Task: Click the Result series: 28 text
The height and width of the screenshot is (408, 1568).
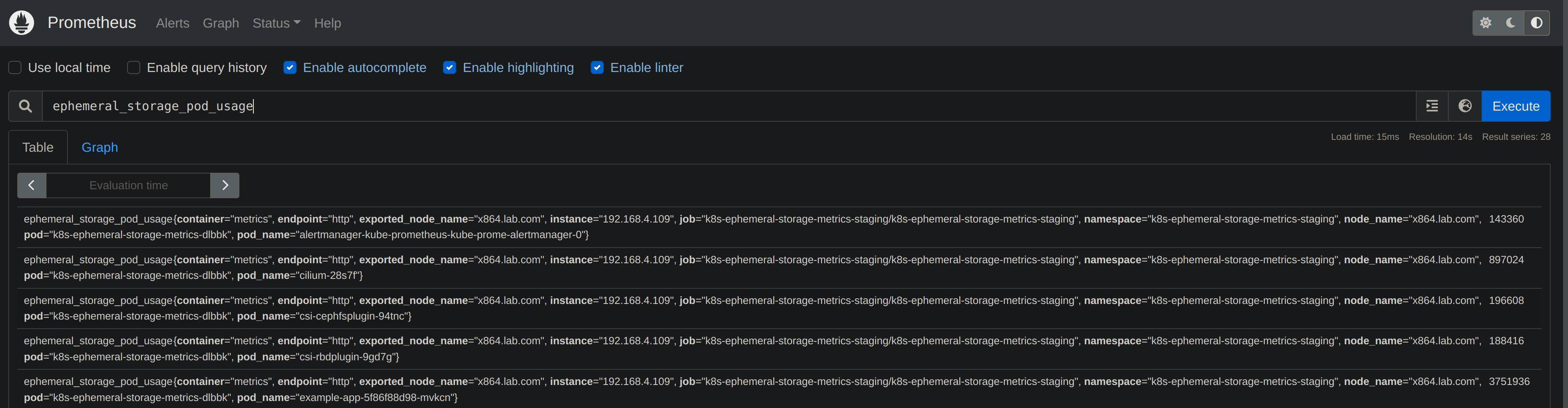Action: [x=1516, y=137]
